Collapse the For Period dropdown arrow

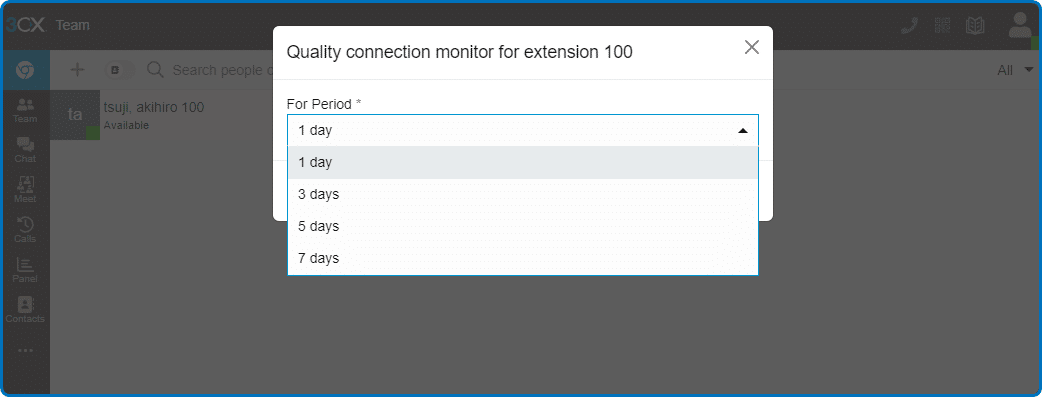click(743, 130)
